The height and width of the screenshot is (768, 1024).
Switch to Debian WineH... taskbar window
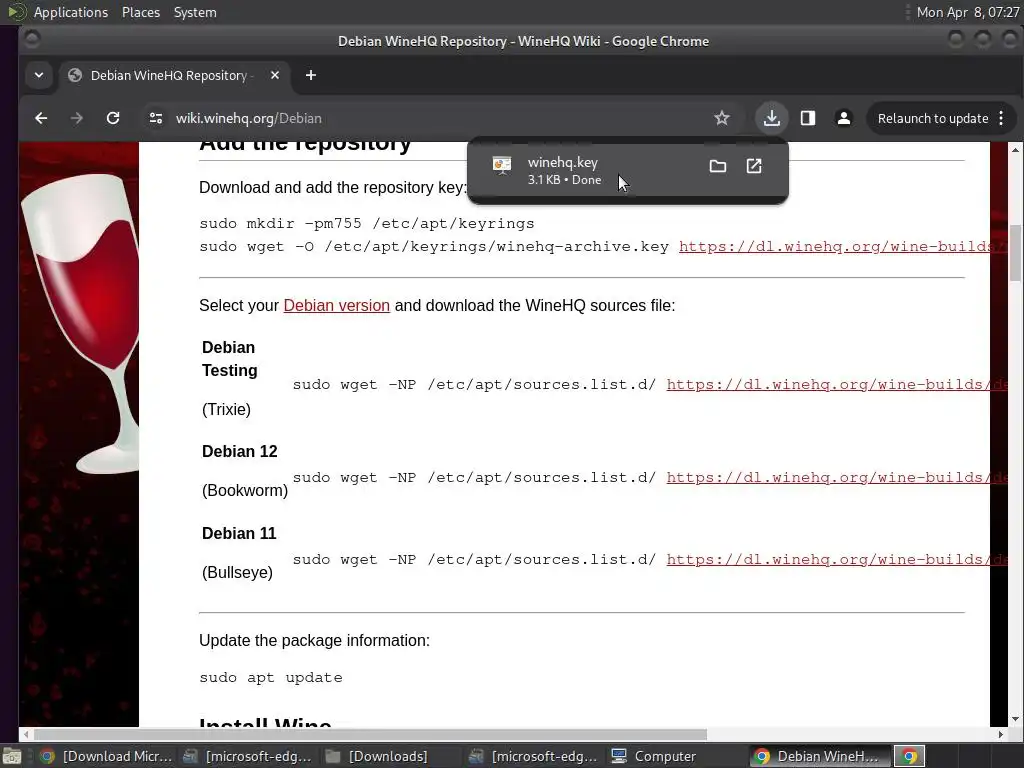point(820,756)
